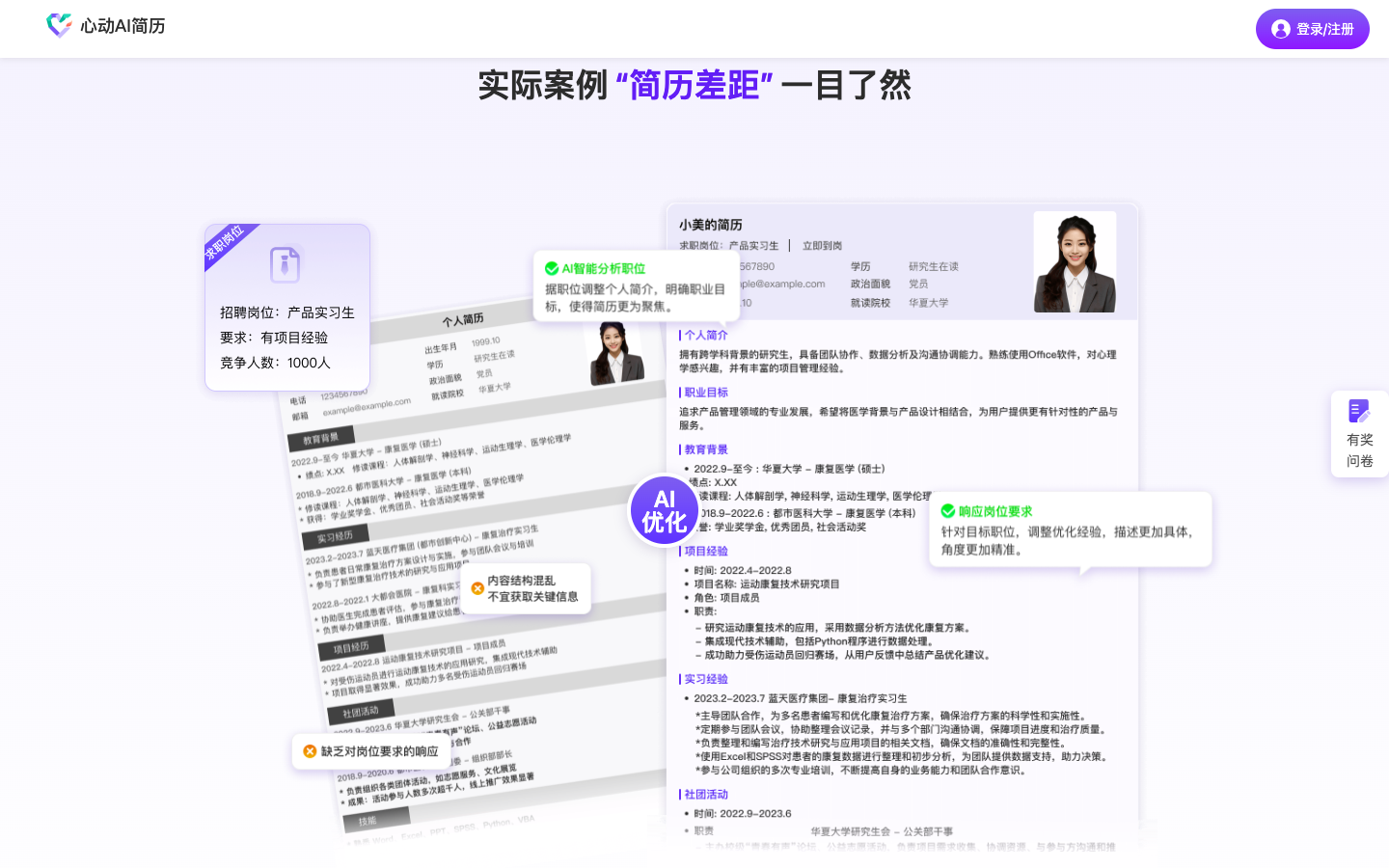This screenshot has width=1389, height=868.
Task: Click the green check next to AI智能分析职位
Action: pos(552,268)
